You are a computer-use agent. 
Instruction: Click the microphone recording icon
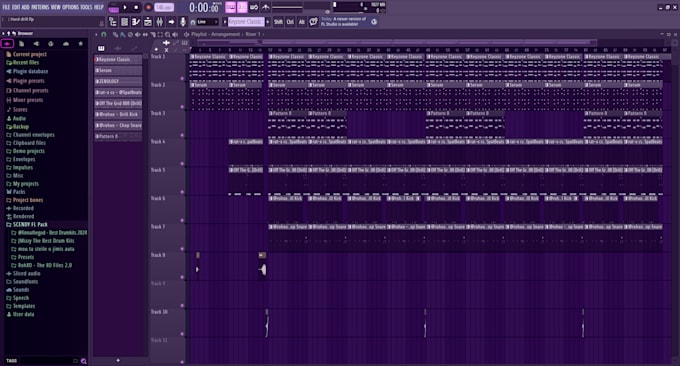point(183,22)
